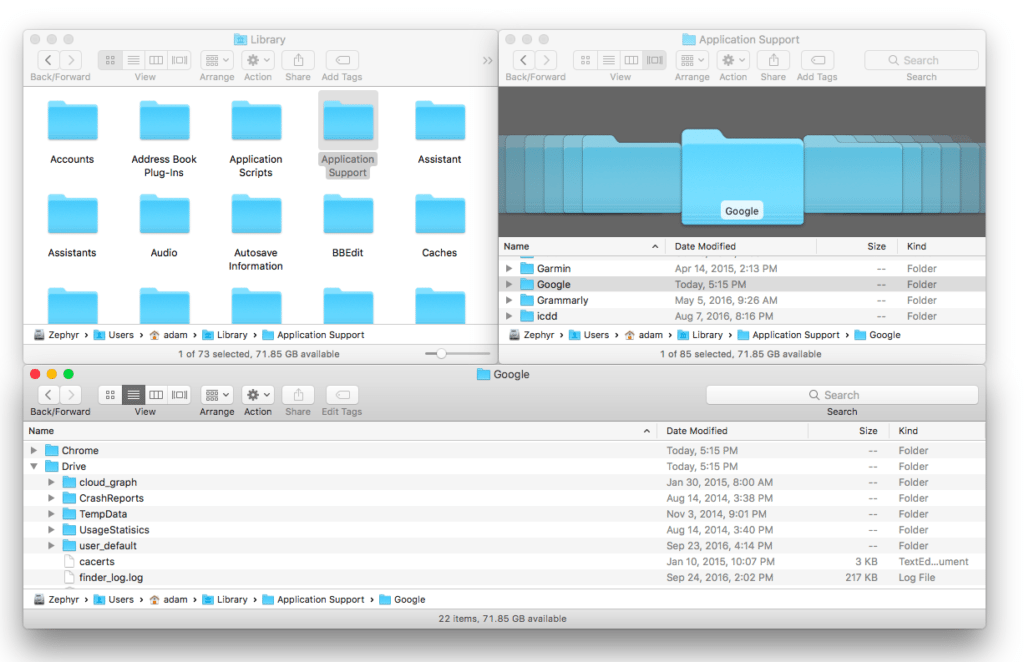Switch the Library window to Cover Flow view
Image resolution: width=1024 pixels, height=662 pixels.
pyautogui.click(x=178, y=60)
